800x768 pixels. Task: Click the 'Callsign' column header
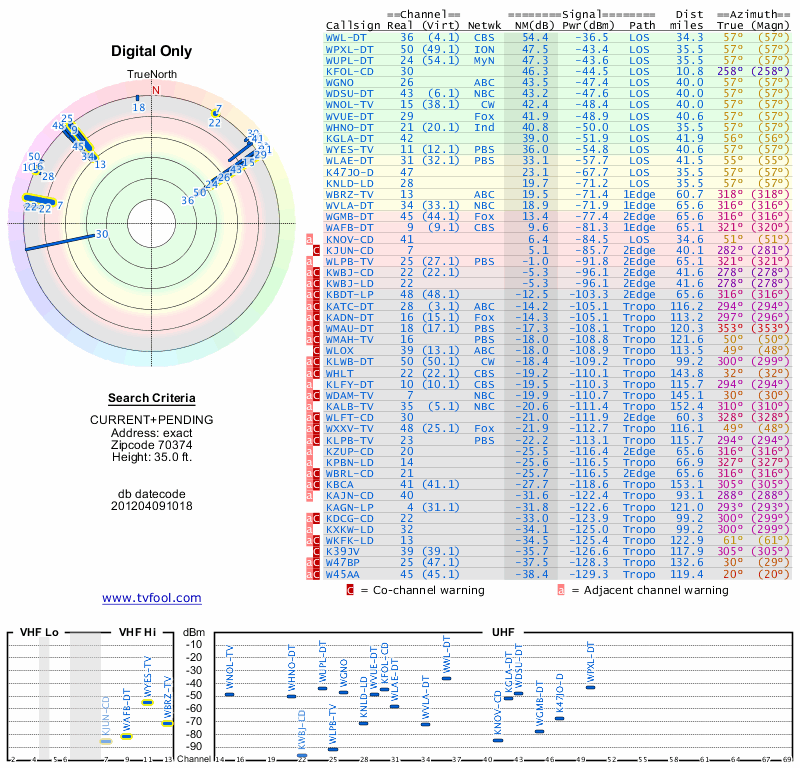[x=353, y=26]
